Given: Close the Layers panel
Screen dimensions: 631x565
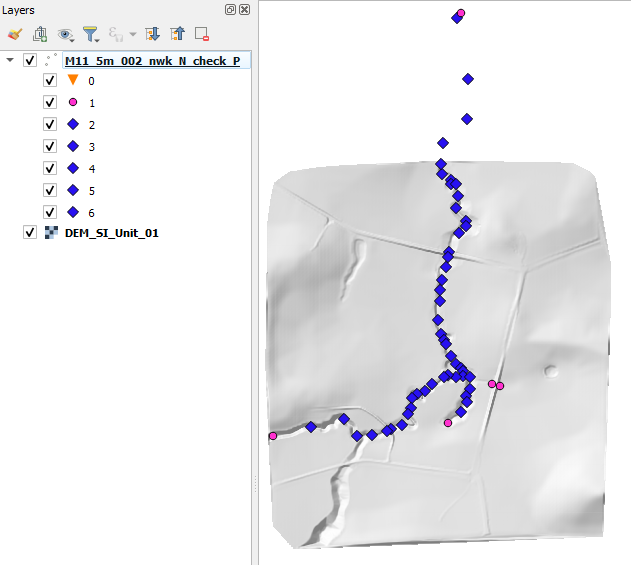Looking at the screenshot, I should [x=244, y=9].
